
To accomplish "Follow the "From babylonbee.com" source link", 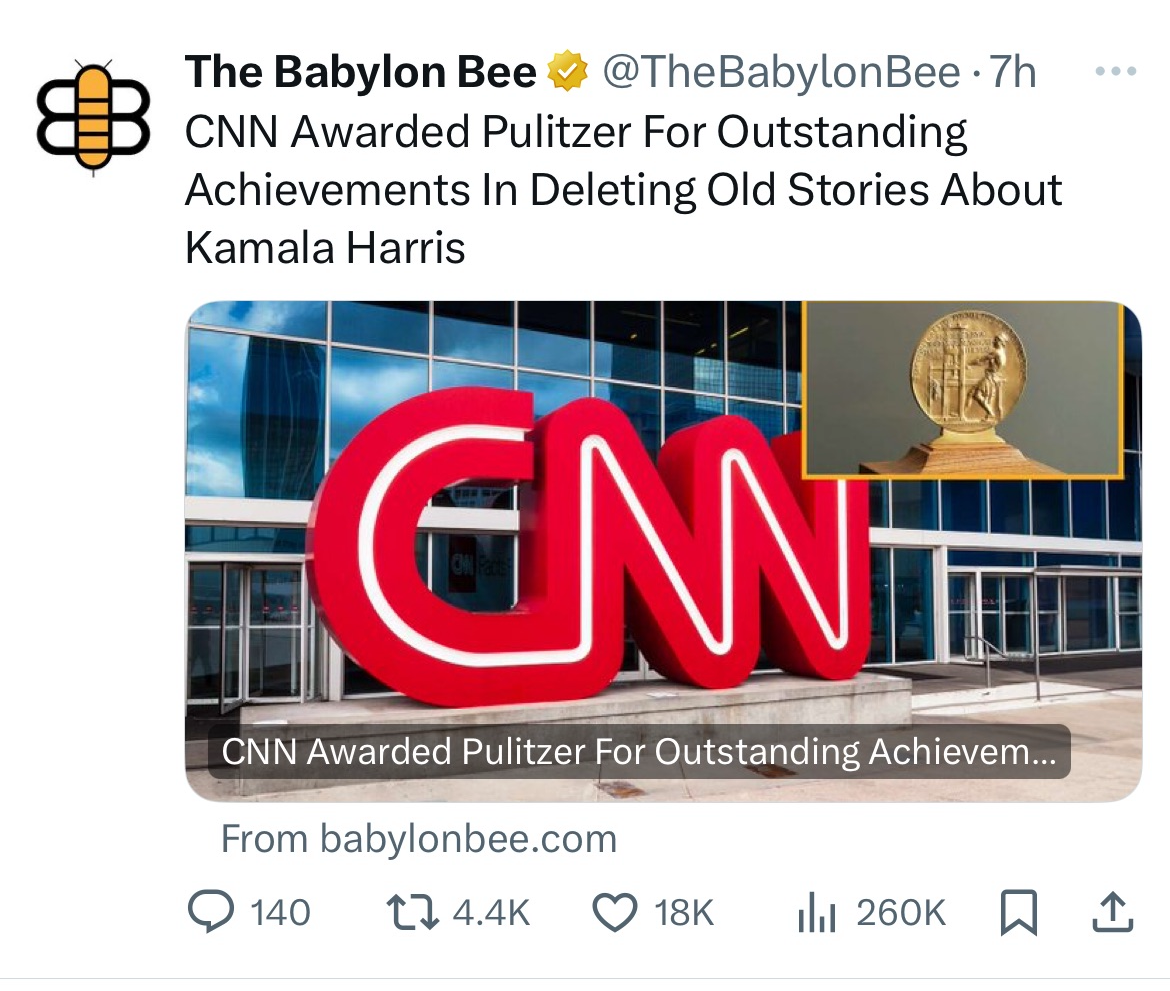I will pyautogui.click(x=418, y=838).
